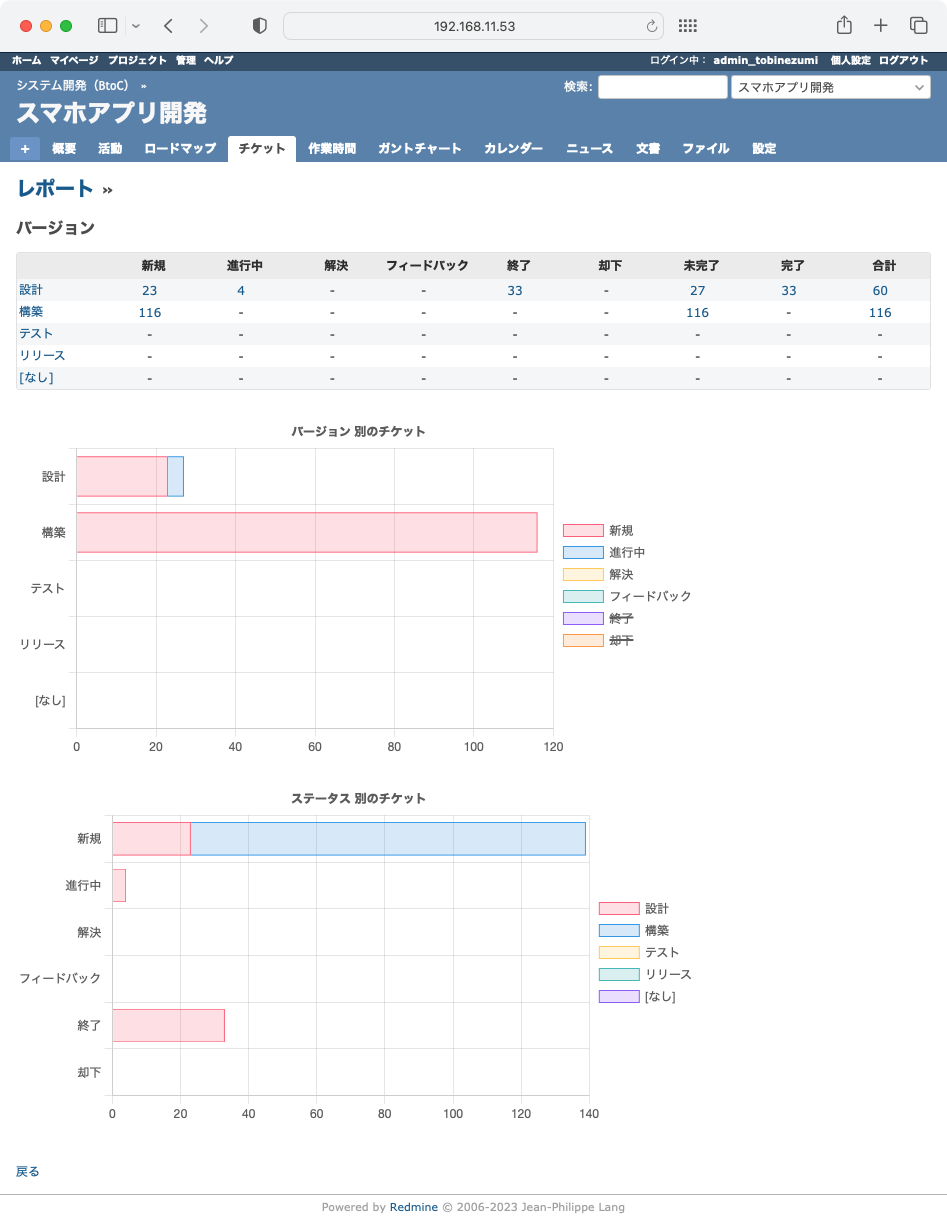The image size is (947, 1218).
Task: Click the share icon in the browser toolbar
Action: 843,25
